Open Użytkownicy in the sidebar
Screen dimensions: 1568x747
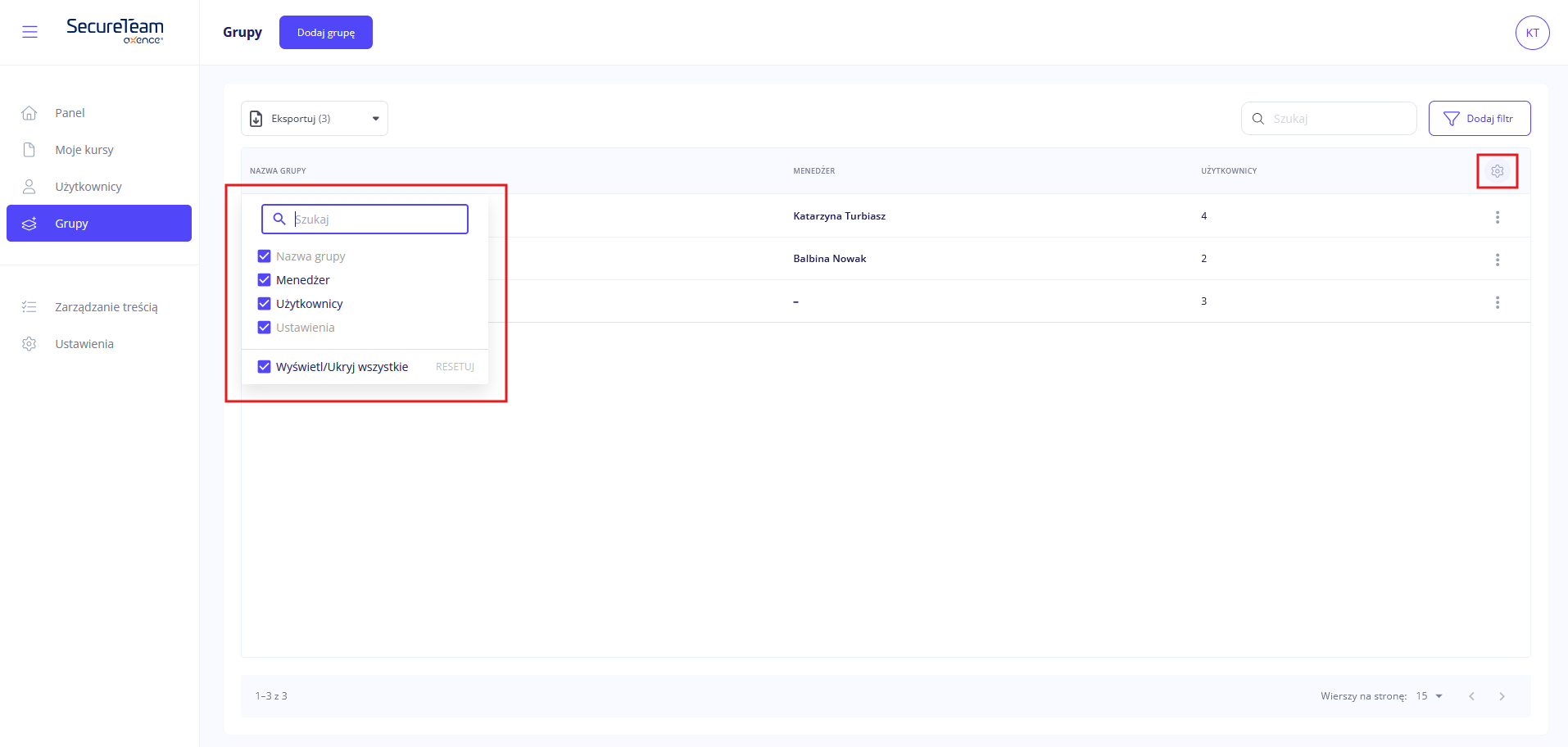[88, 187]
